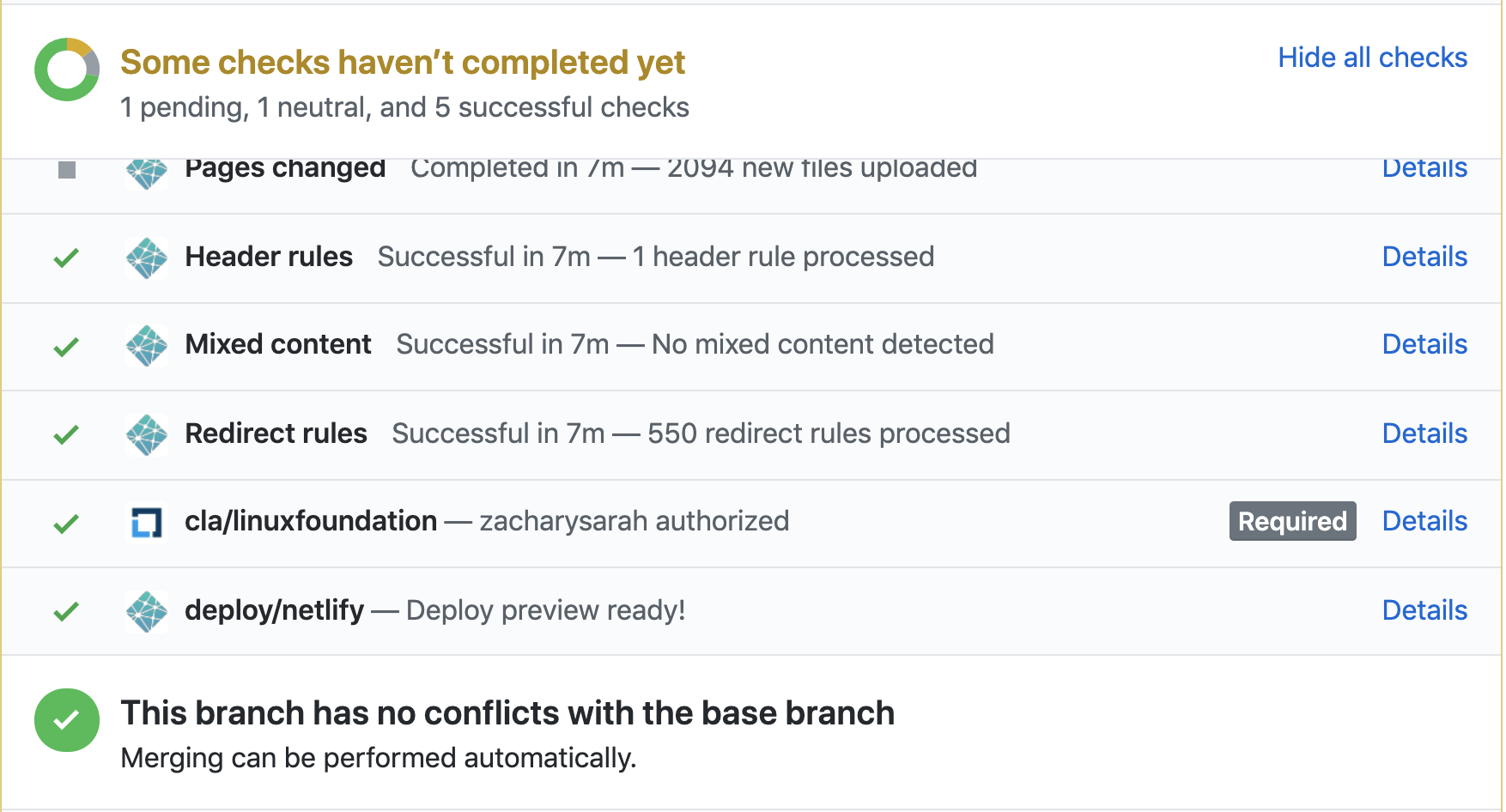Click the Netlify icon next to Pages changed
This screenshot has width=1506, height=812.
(x=147, y=172)
